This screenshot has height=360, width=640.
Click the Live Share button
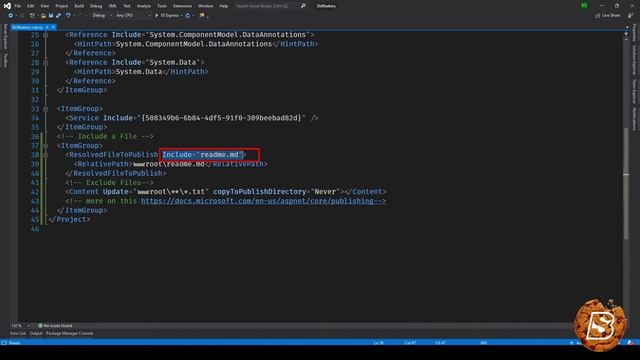[607, 16]
